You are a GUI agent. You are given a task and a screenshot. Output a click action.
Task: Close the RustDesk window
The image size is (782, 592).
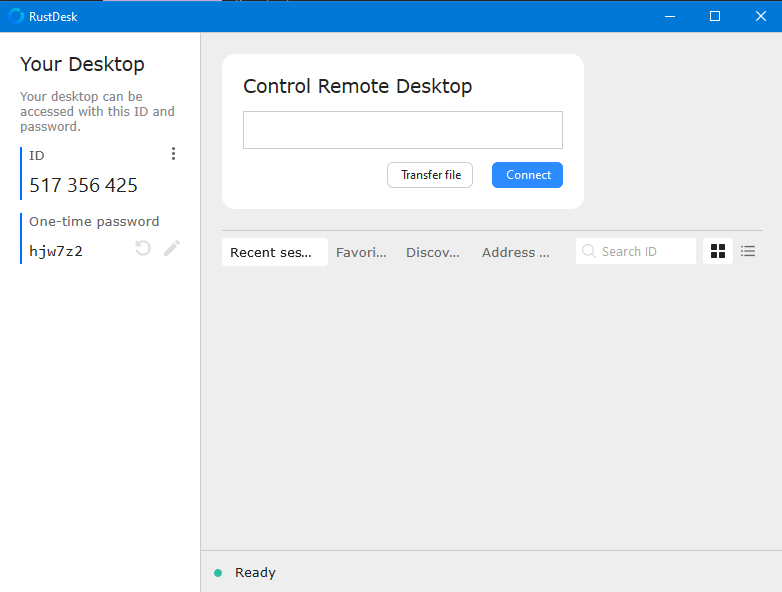coord(760,16)
